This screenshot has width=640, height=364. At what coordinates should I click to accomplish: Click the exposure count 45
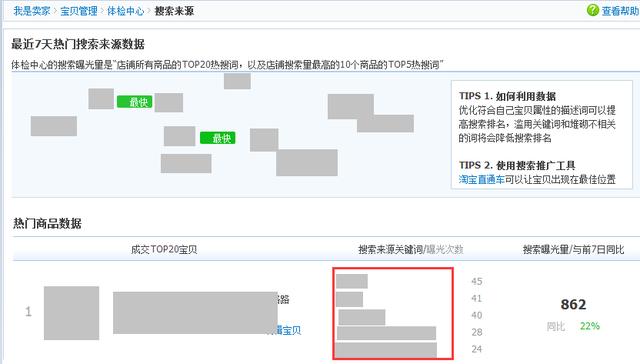pos(477,281)
